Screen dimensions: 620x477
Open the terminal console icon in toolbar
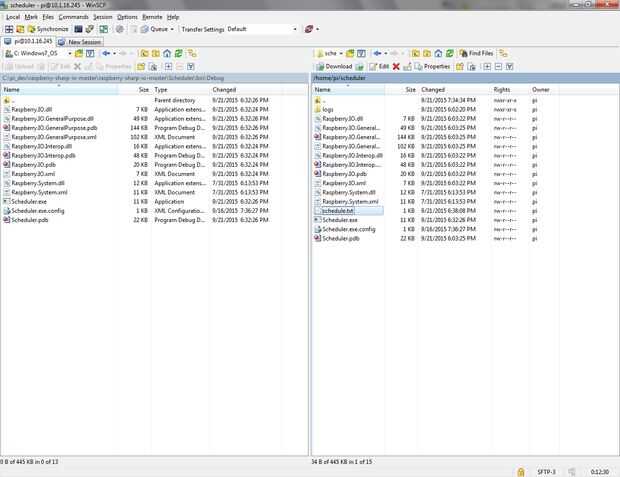[x=78, y=29]
